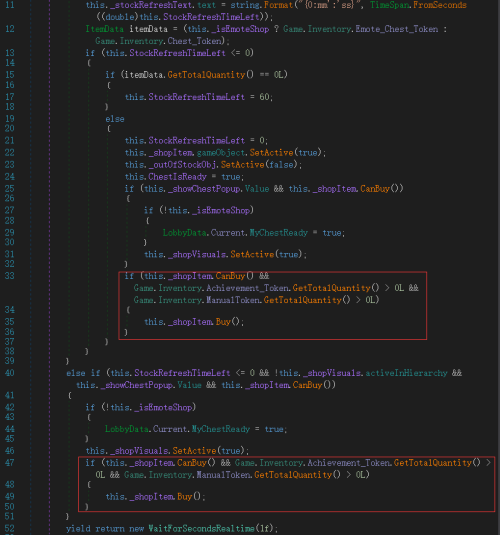Click WaitForSecondsRealtime on line 52
Viewport: 500px width, 535px height.
[201, 529]
